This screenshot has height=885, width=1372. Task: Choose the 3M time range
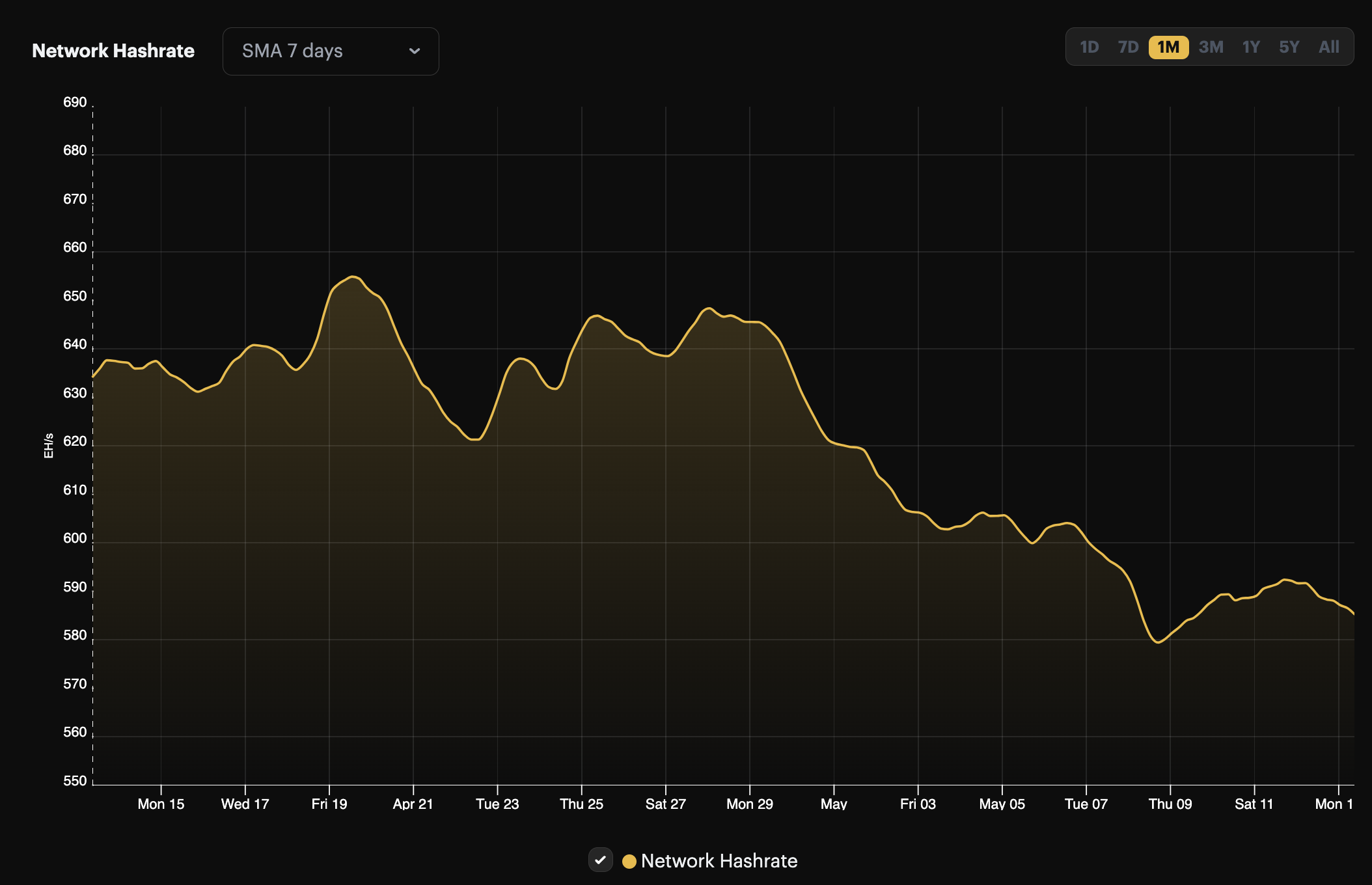coord(1211,47)
